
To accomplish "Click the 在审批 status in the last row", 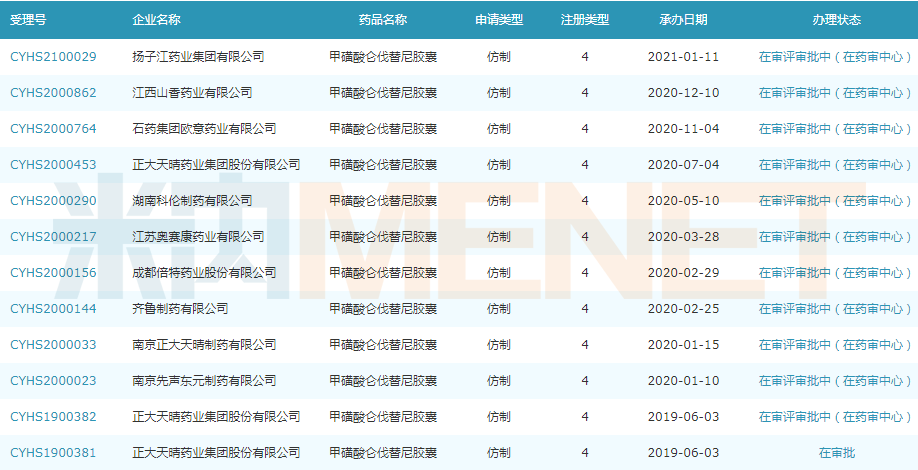I will (x=836, y=453).
